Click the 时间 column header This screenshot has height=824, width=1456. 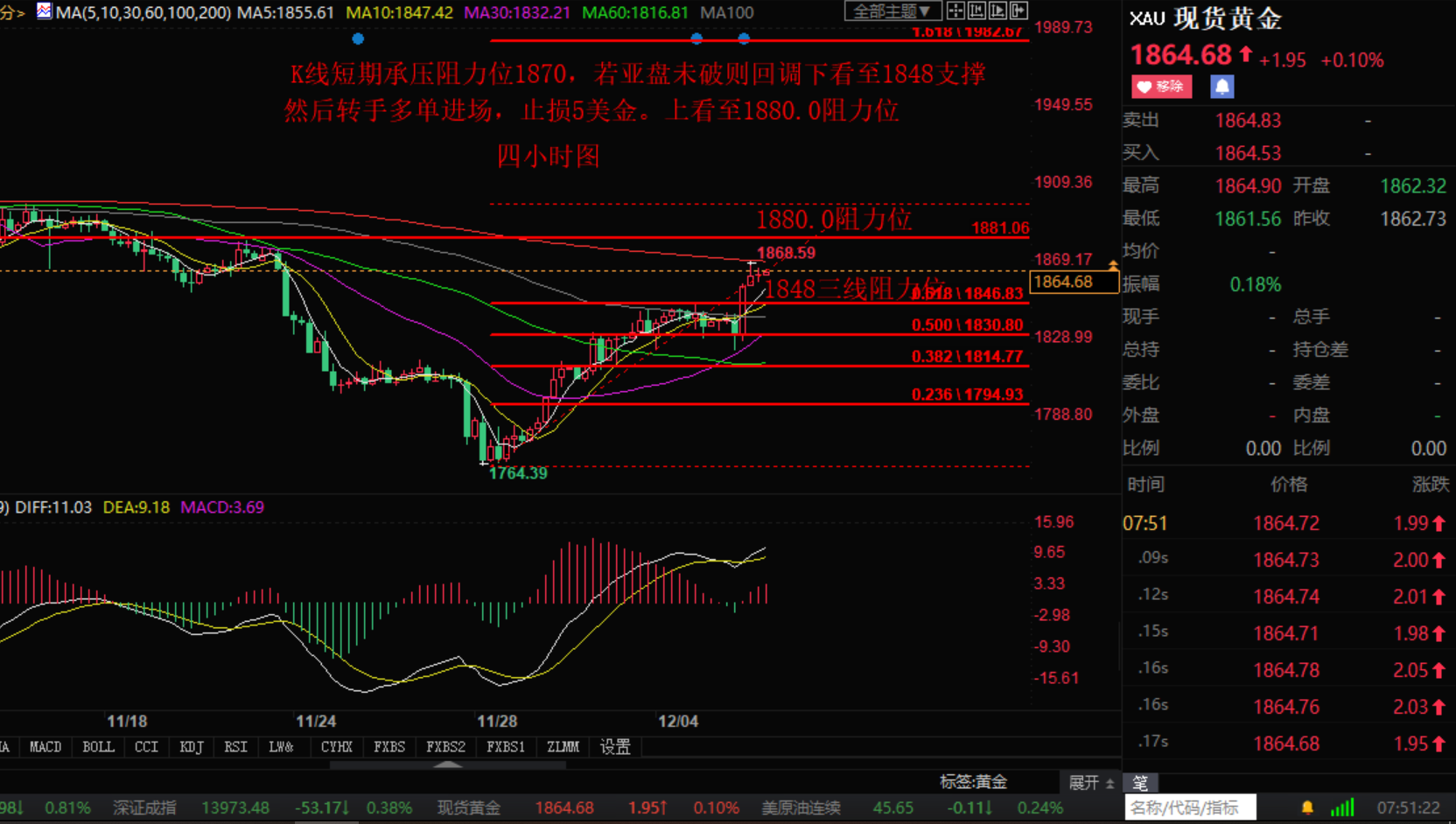(x=1145, y=485)
